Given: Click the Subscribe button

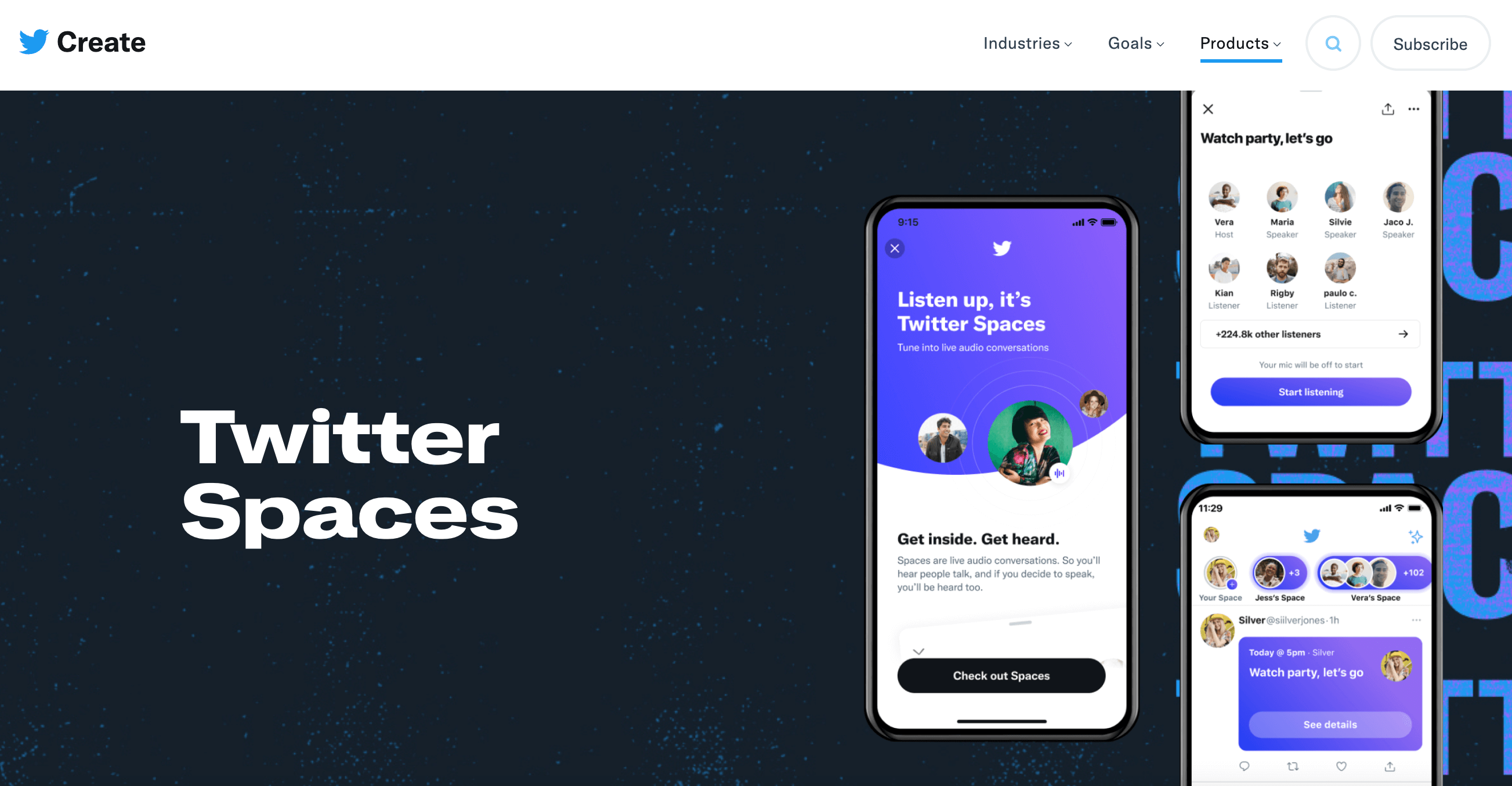Looking at the screenshot, I should [x=1431, y=43].
